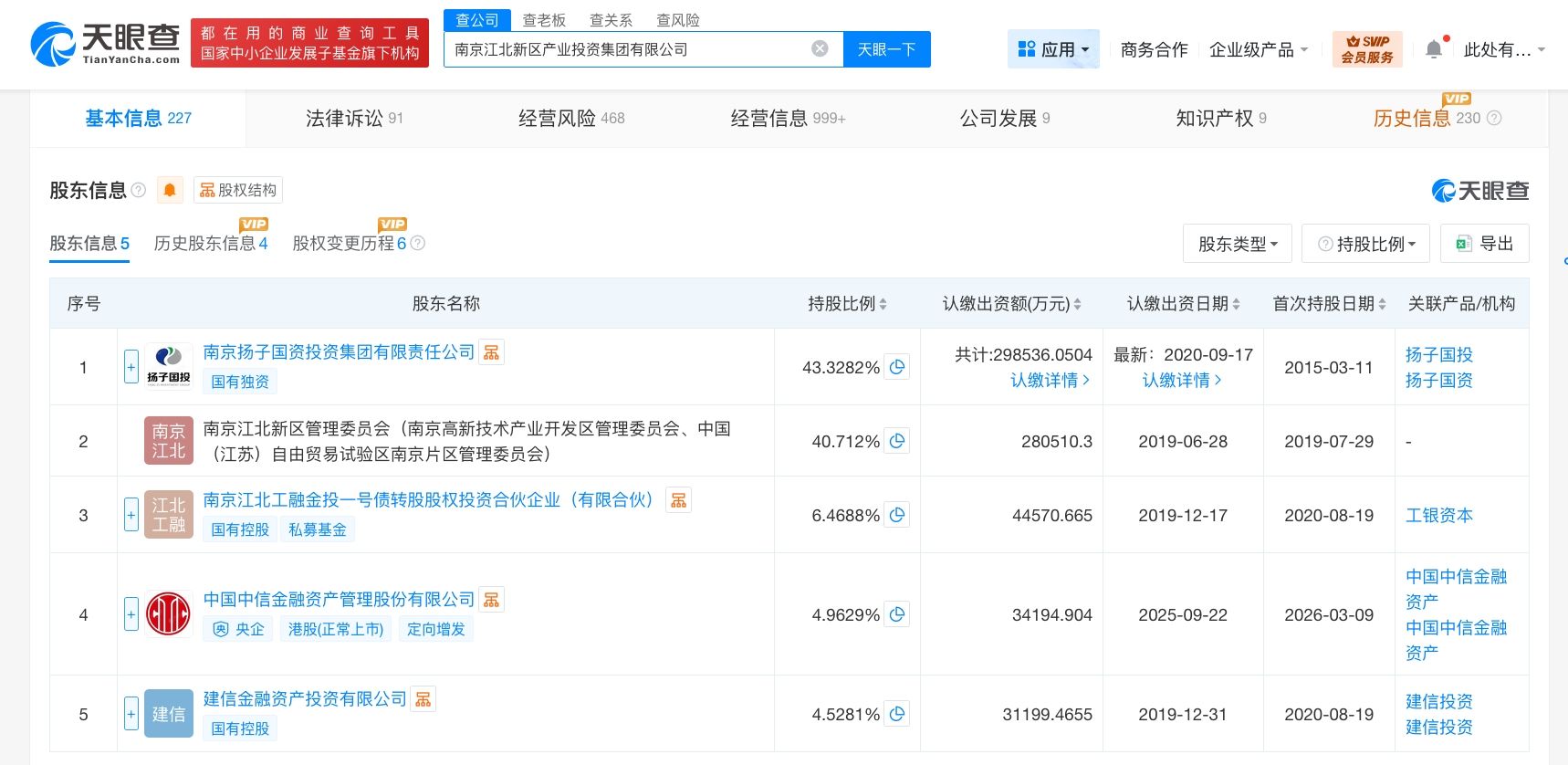Click the 天眼一下 search button
Screen dimensions: 1568x765
886,49
